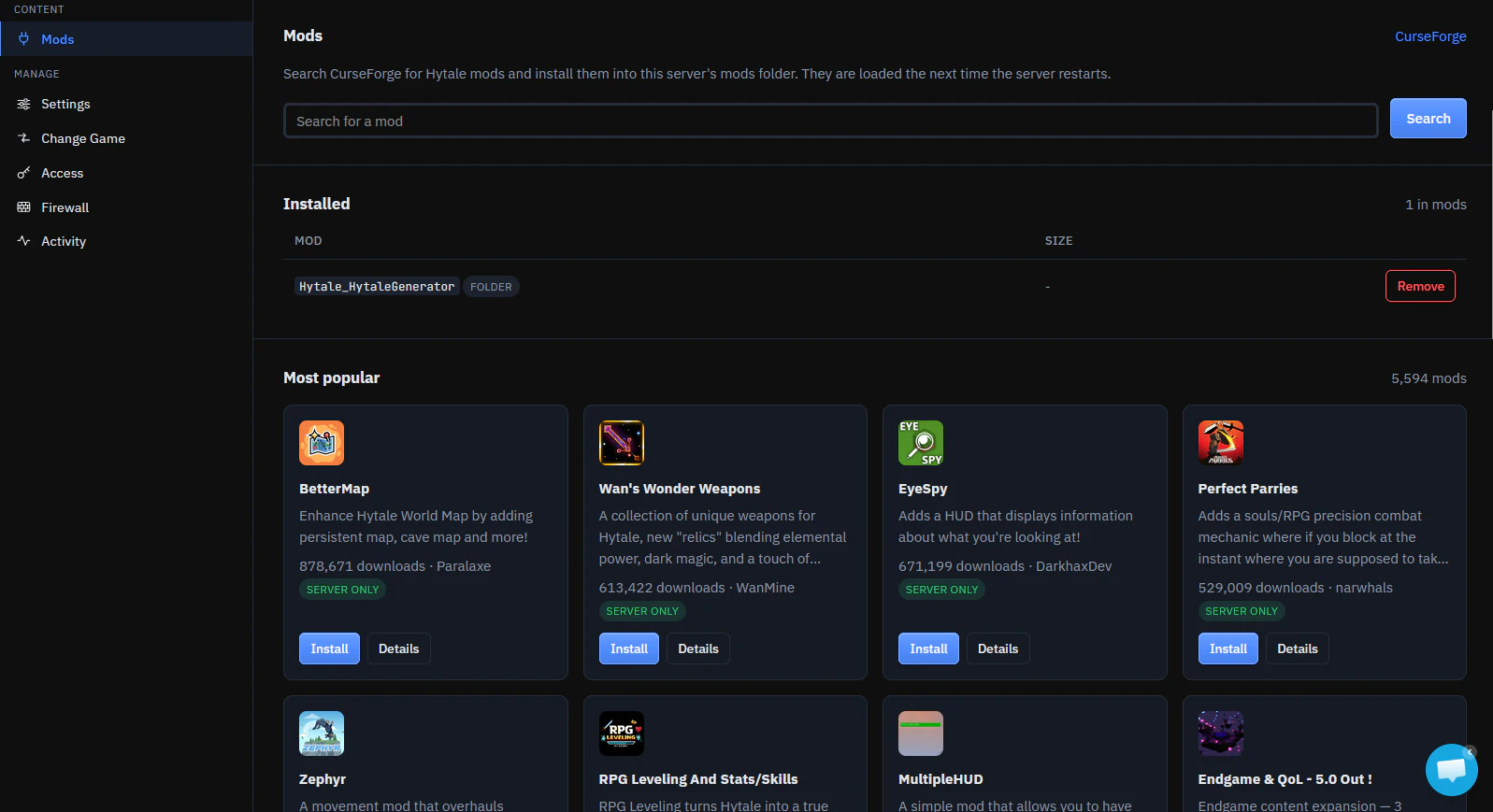The width and height of the screenshot is (1493, 812).
Task: Click the Mods plug icon in sidebar
Action: coord(24,39)
